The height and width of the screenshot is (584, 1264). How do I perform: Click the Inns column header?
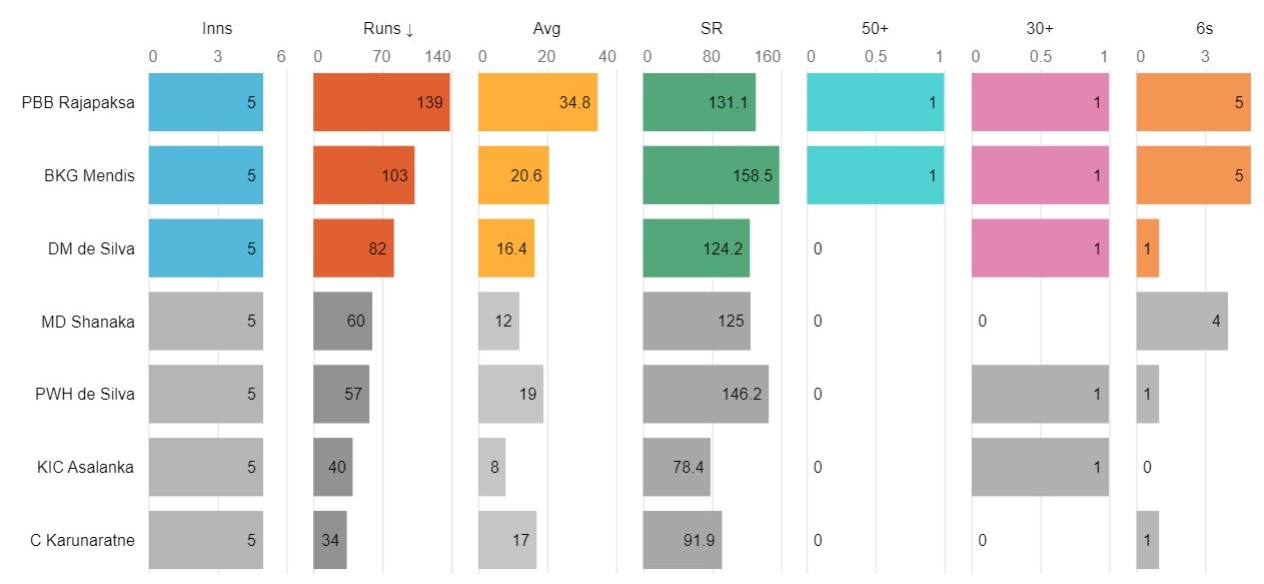[x=217, y=30]
